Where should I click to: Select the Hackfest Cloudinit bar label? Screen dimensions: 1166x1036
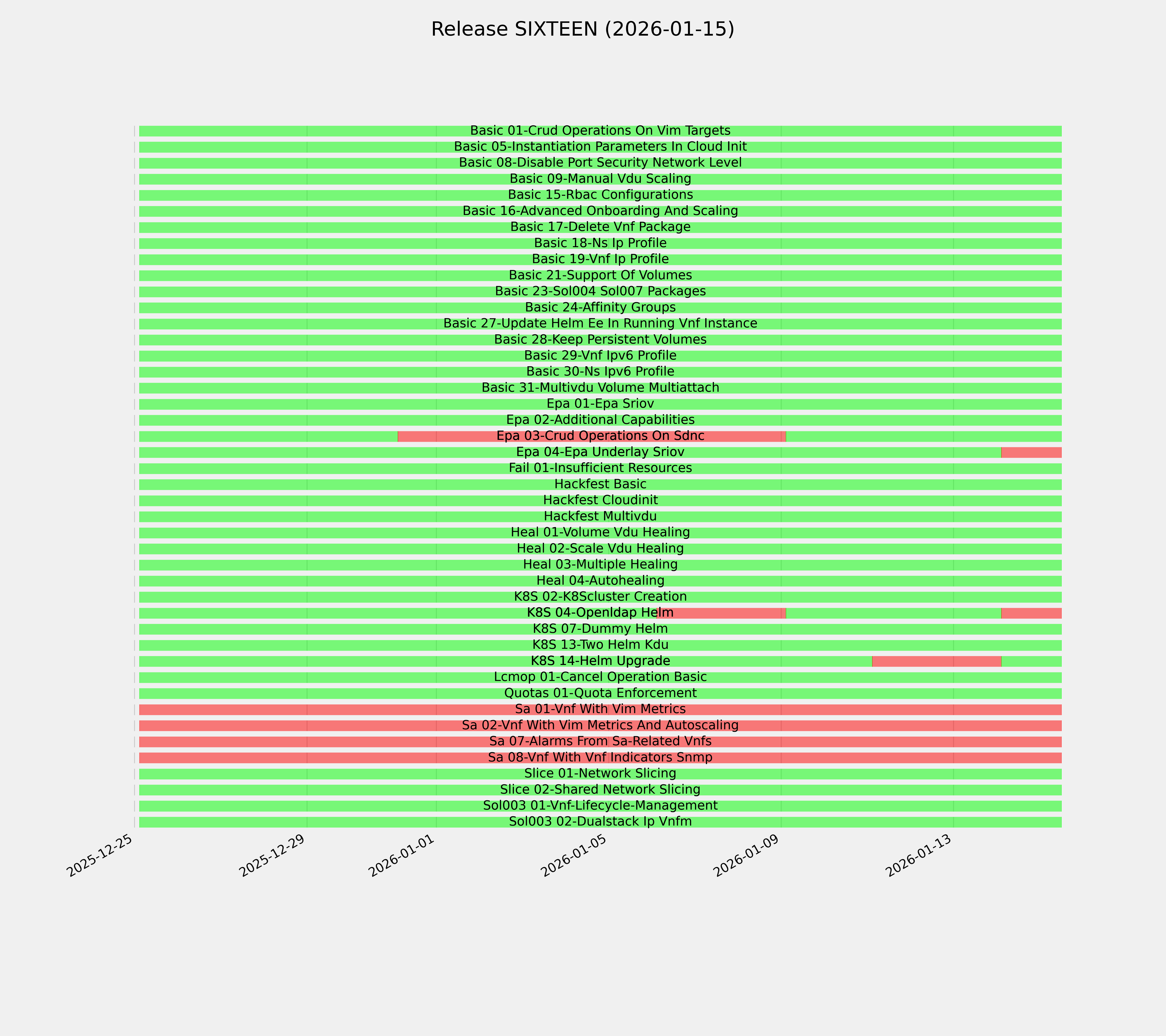pyautogui.click(x=600, y=501)
